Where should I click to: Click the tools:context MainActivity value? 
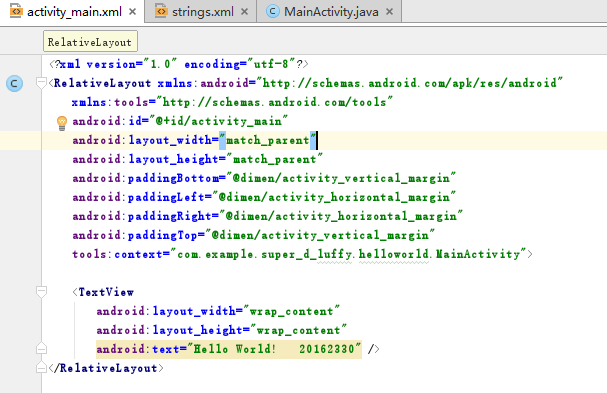348,254
